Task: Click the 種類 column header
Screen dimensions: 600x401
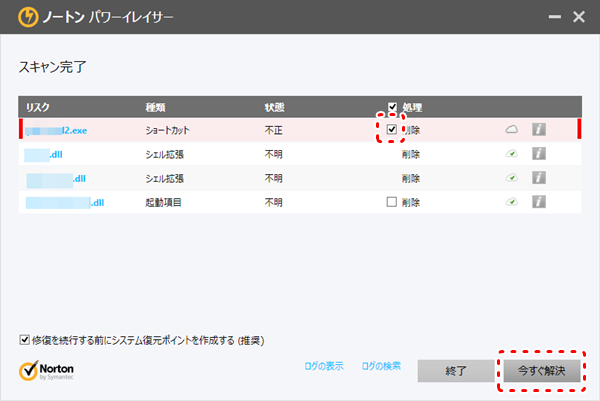Action: (155, 108)
